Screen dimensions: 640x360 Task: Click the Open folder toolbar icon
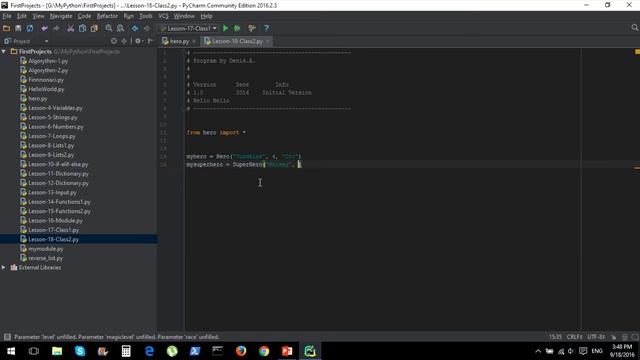[7, 28]
